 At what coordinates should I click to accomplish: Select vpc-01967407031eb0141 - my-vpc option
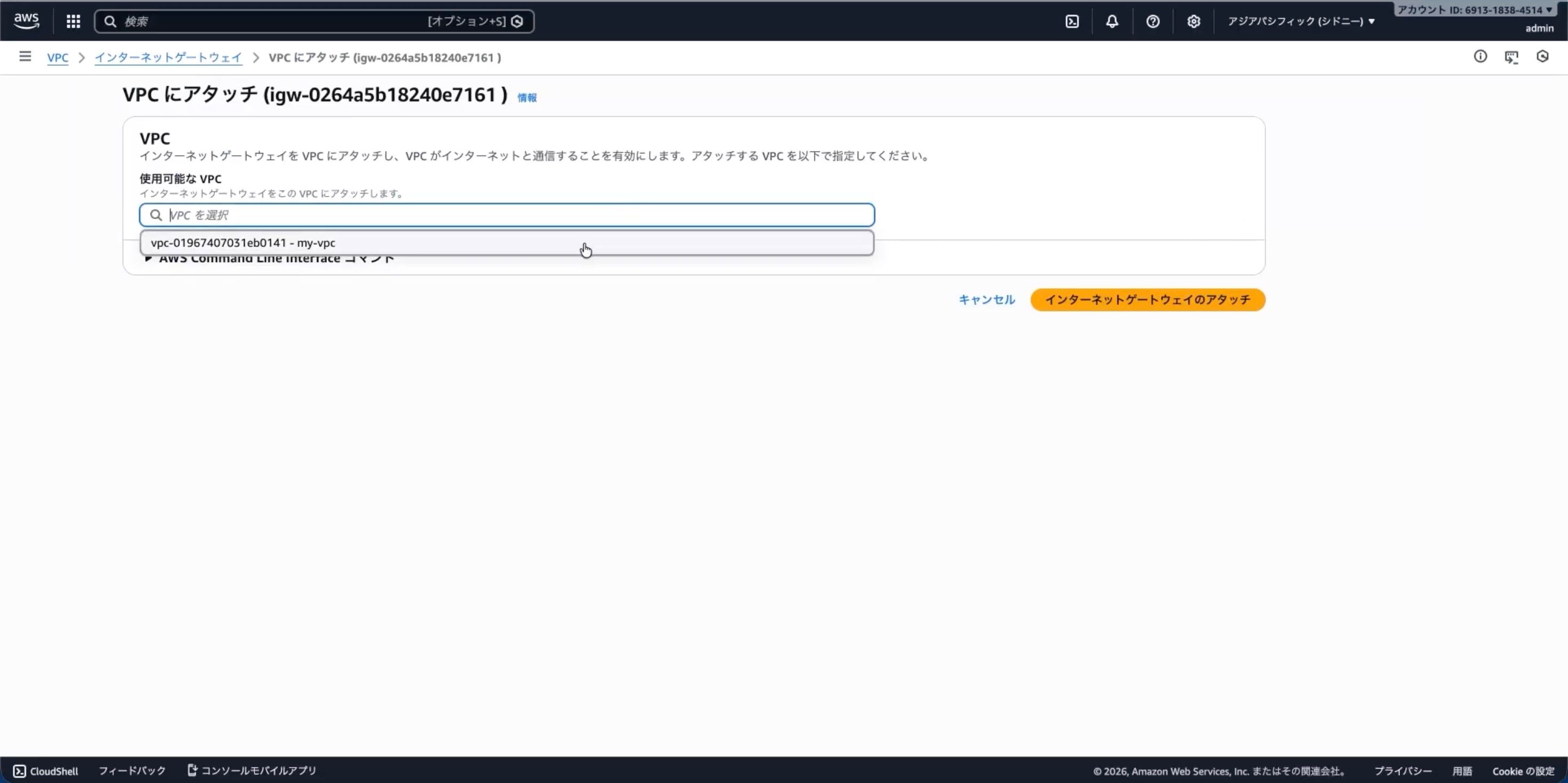click(x=244, y=243)
